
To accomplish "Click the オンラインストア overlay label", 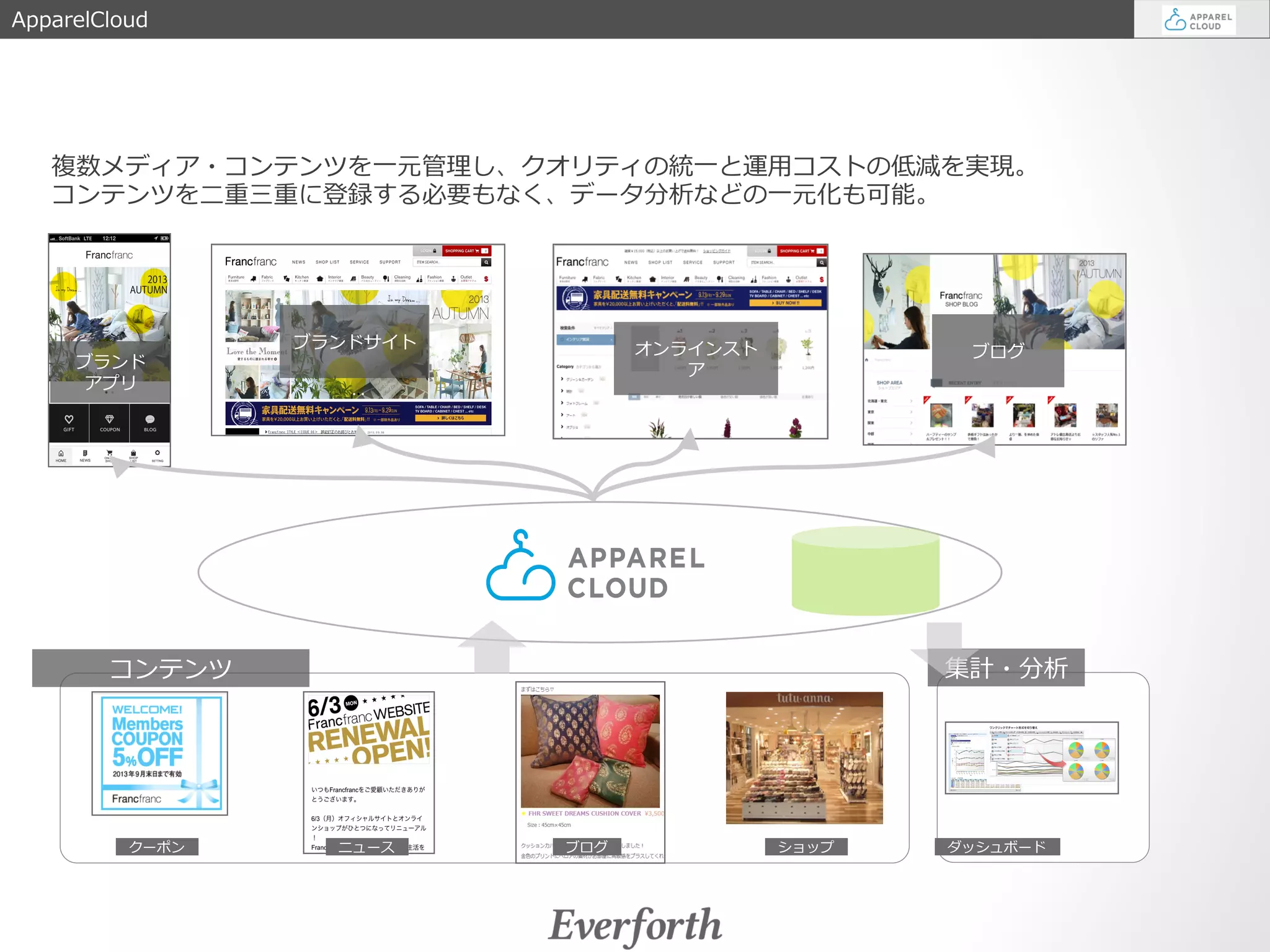I will point(696,358).
